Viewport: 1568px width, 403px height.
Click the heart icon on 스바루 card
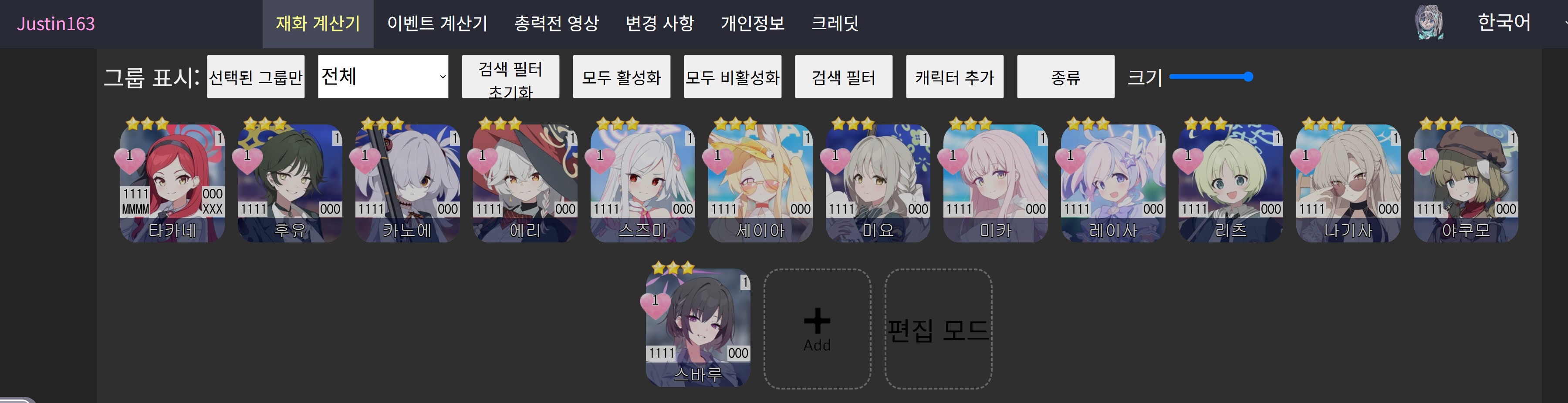(656, 304)
